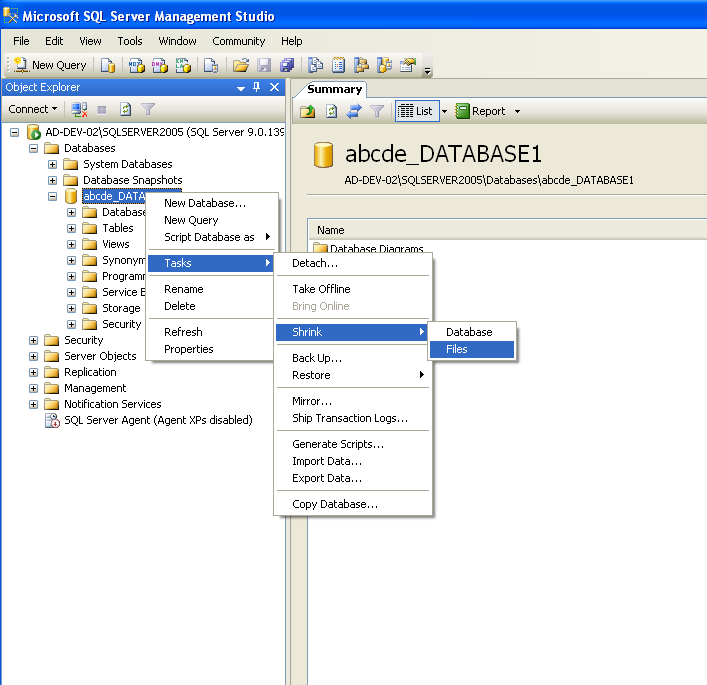Open the toolbar options overflow arrow
Screen dimensions: 707x685
[427, 71]
